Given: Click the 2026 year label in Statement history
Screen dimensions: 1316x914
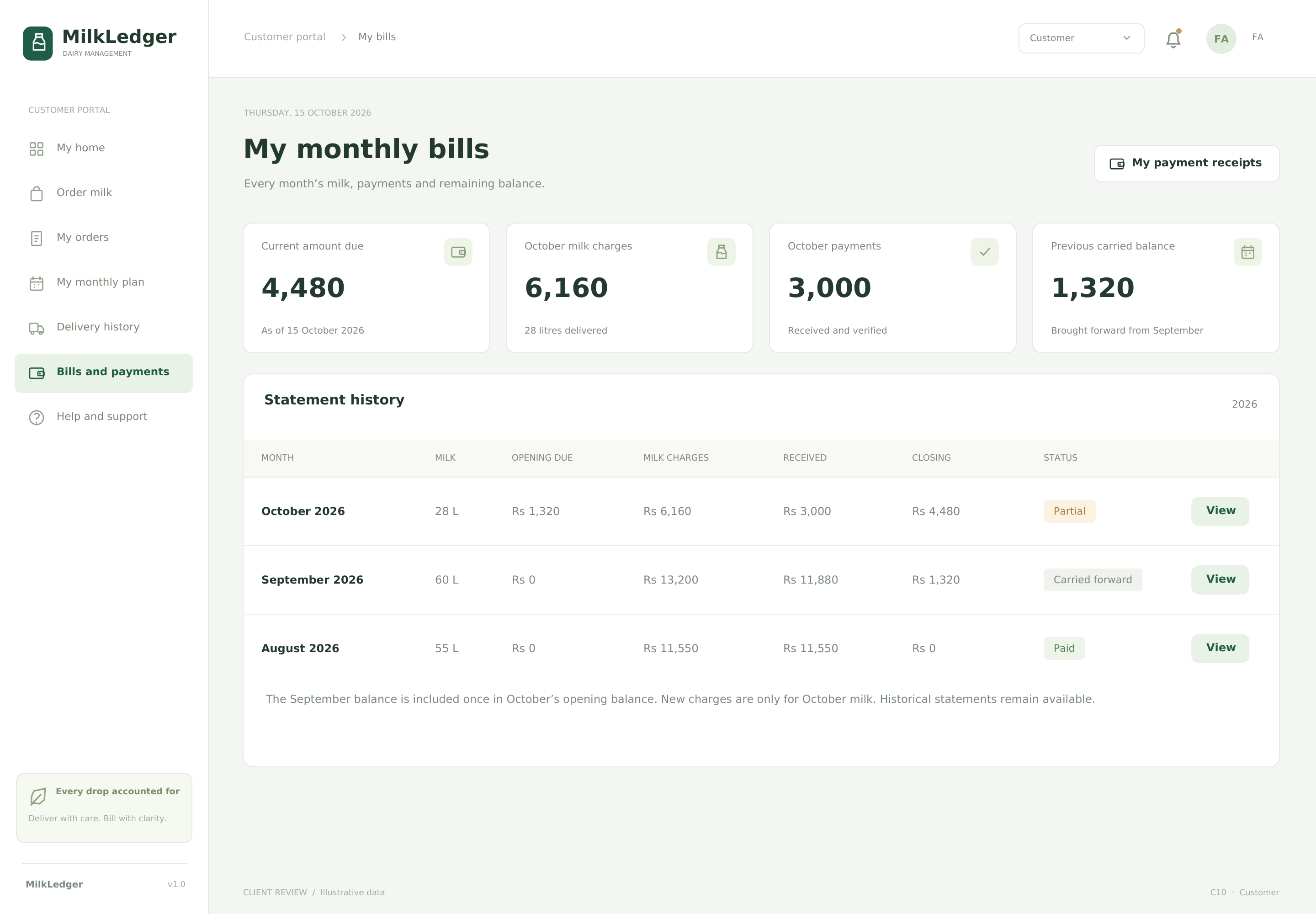Looking at the screenshot, I should point(1244,404).
